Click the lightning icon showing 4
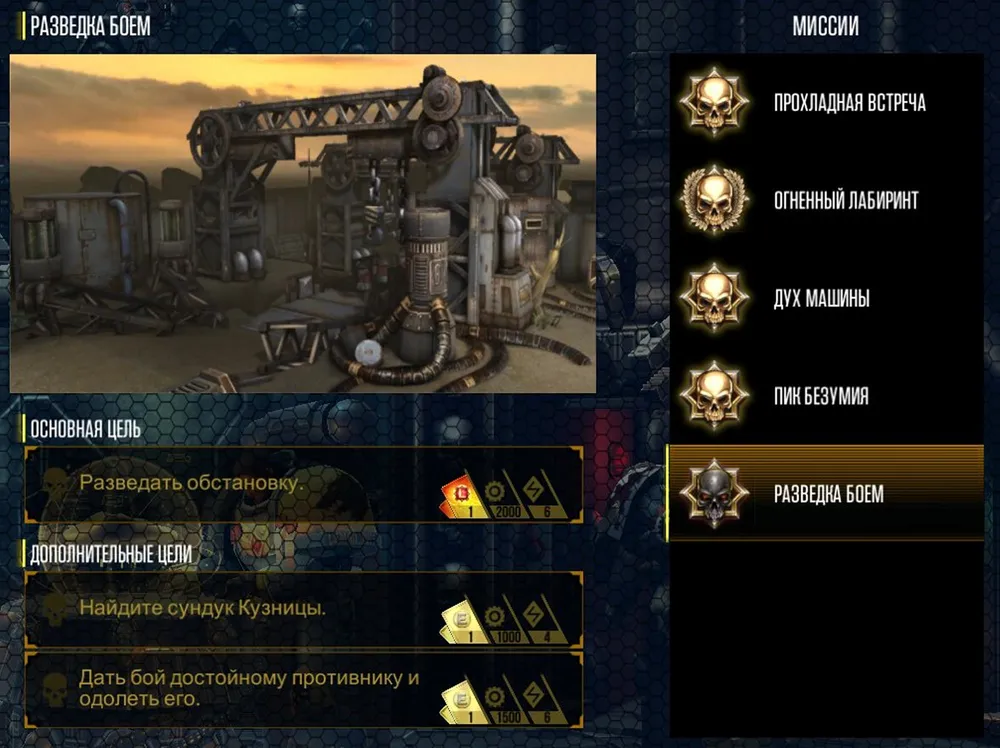 point(541,621)
